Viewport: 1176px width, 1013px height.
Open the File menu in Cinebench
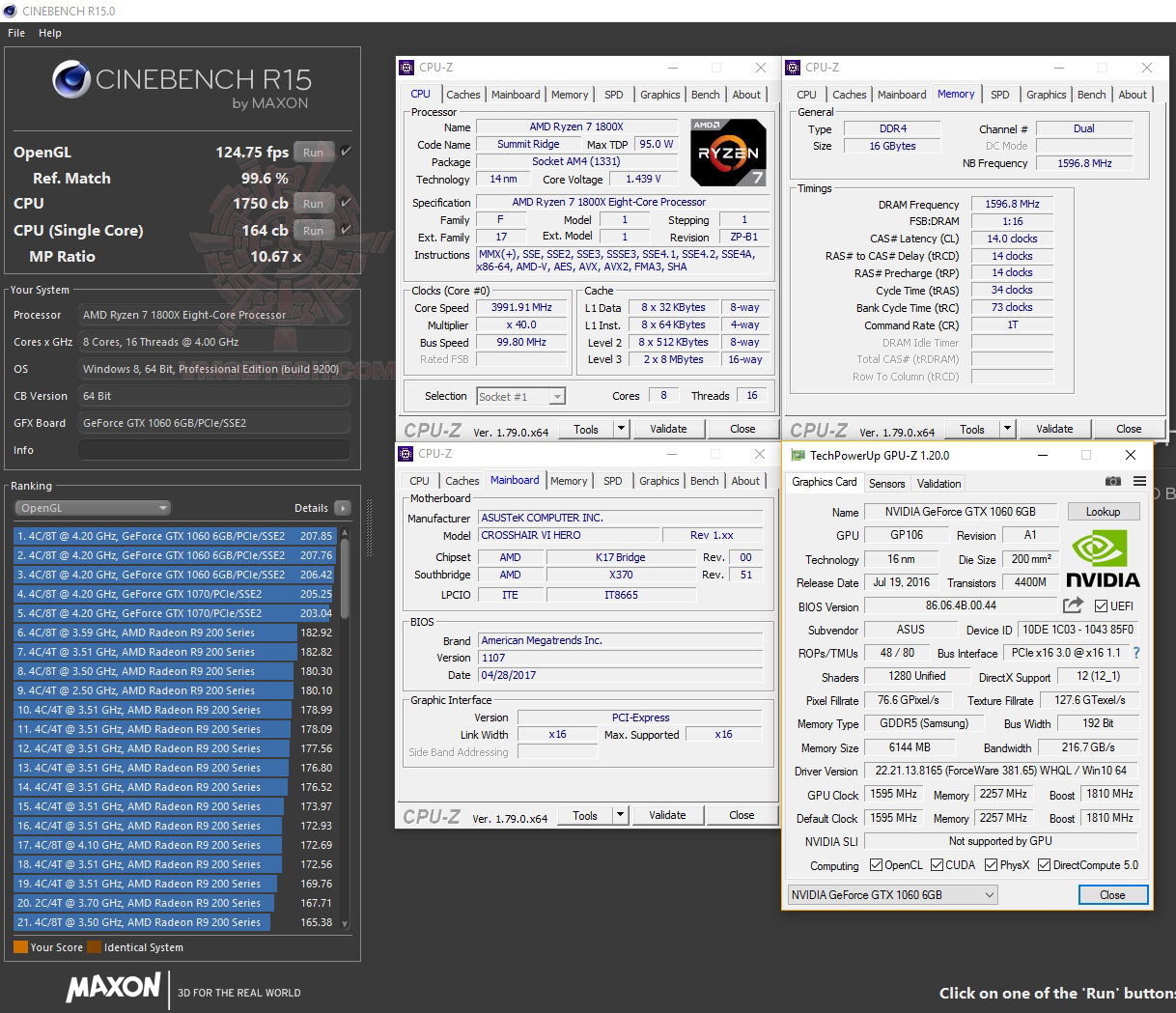click(x=16, y=33)
